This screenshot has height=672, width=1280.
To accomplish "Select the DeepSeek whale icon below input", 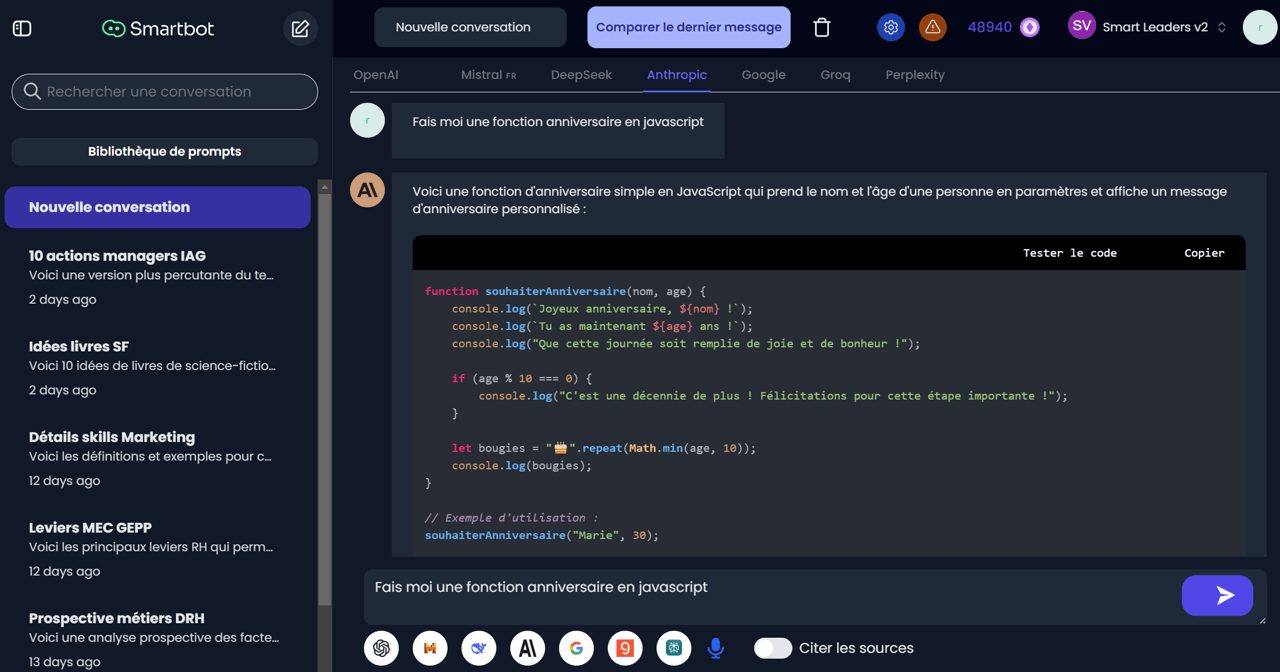I will click(x=479, y=648).
